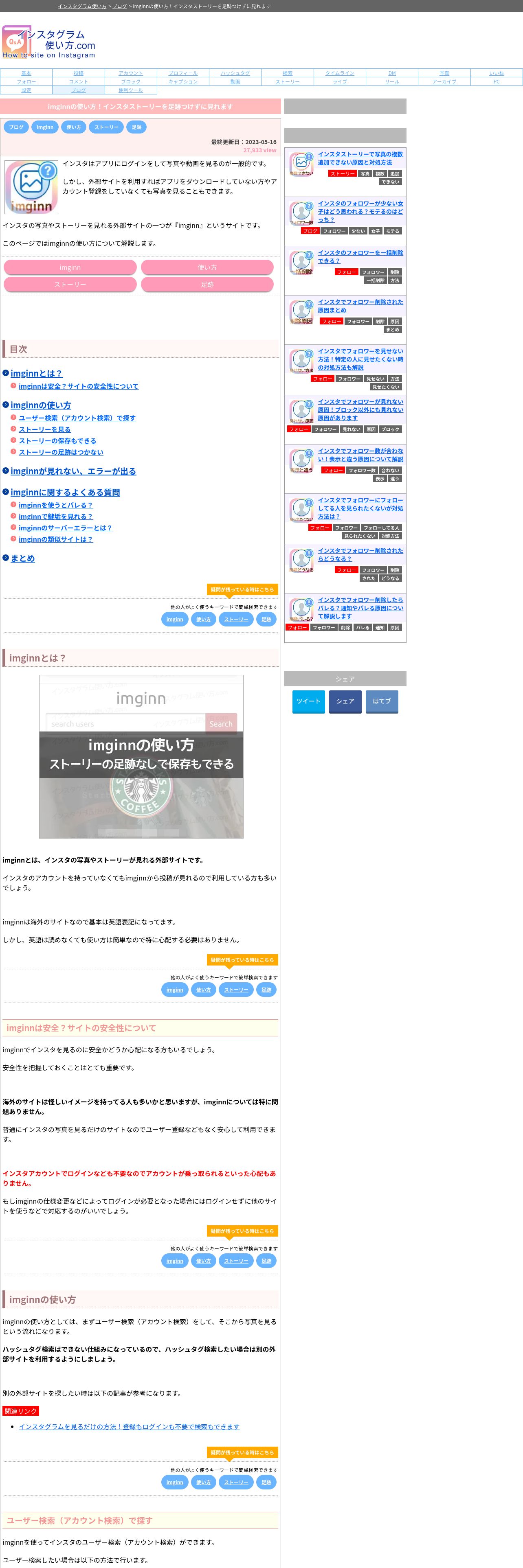Click the blue シェア share button
The width and height of the screenshot is (523, 1568).
point(345,701)
